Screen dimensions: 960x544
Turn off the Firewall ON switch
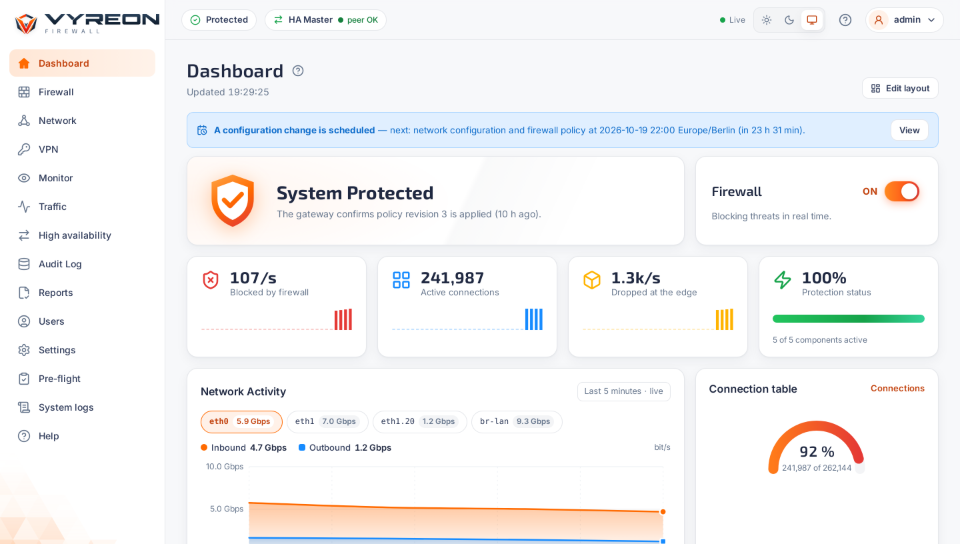[902, 192]
